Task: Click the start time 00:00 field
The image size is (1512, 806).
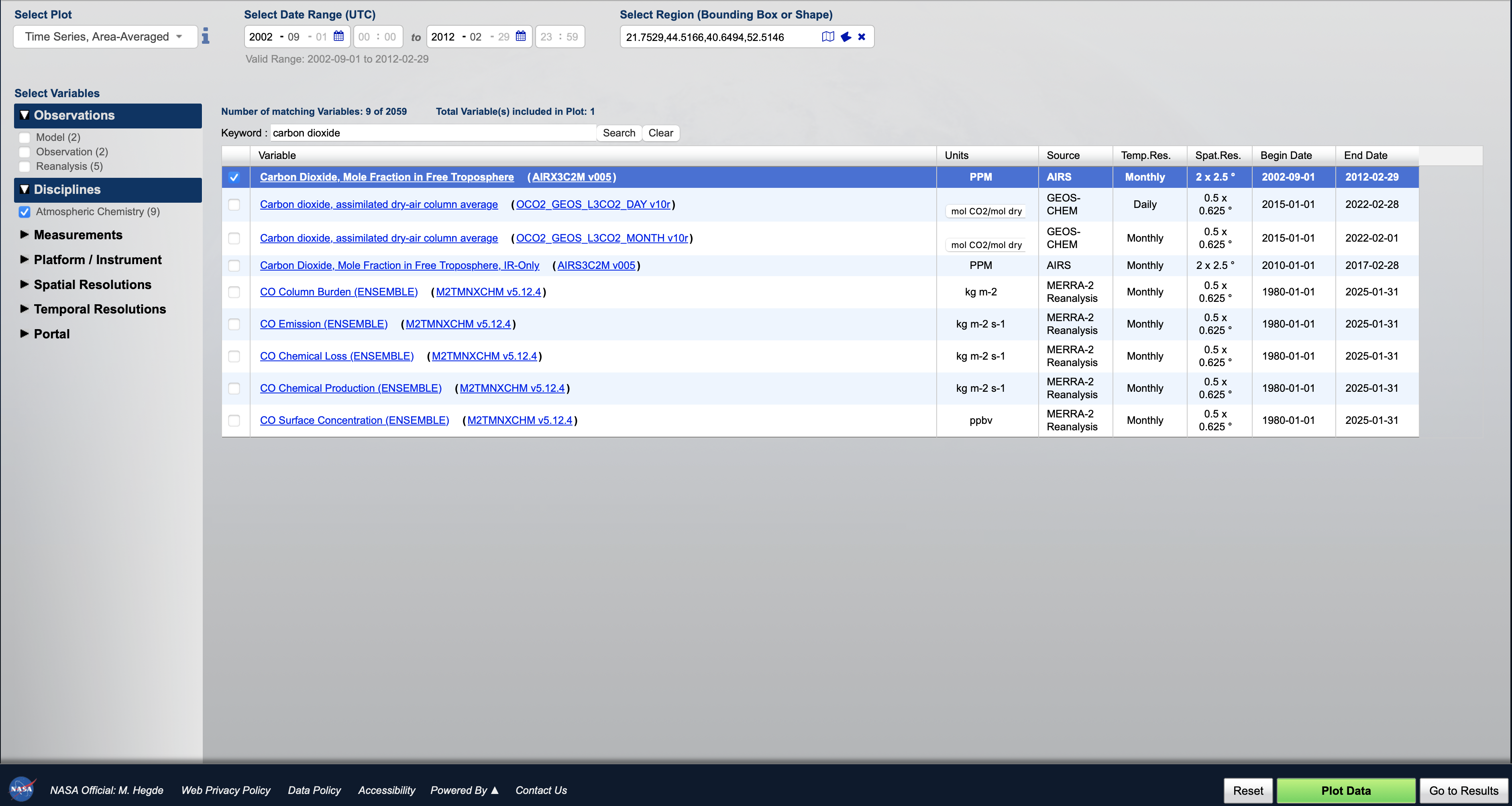Action: tap(377, 37)
